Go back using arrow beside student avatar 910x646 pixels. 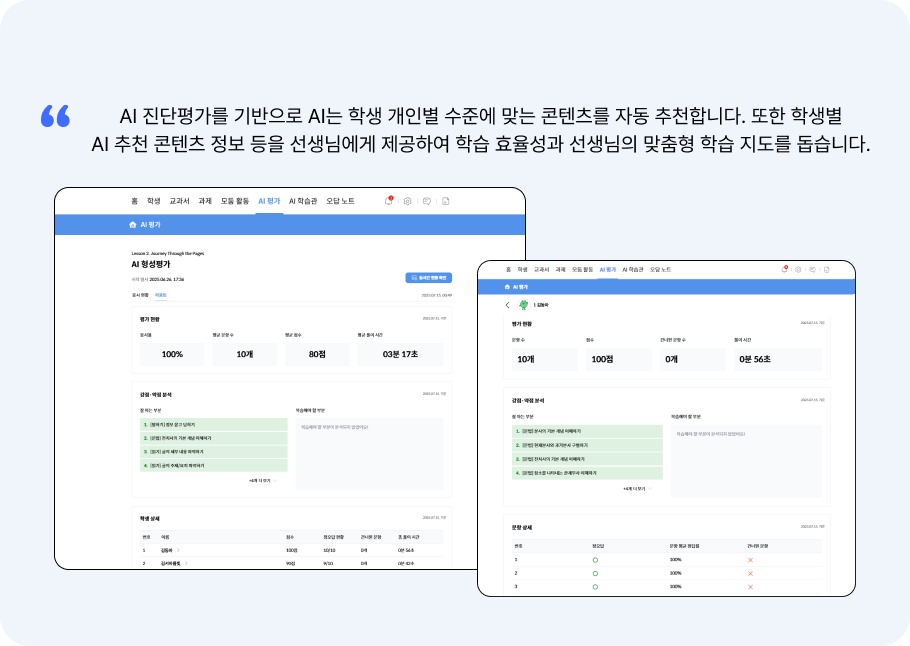point(508,305)
